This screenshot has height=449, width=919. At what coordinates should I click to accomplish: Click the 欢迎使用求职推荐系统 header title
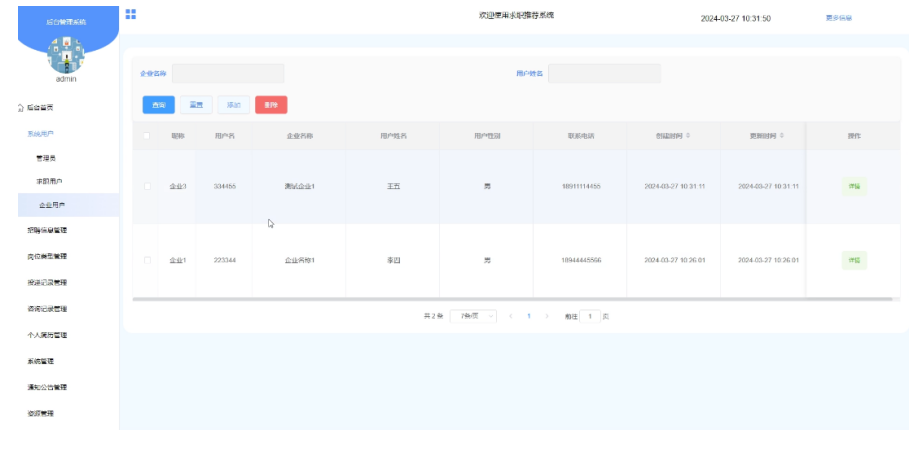click(x=516, y=15)
